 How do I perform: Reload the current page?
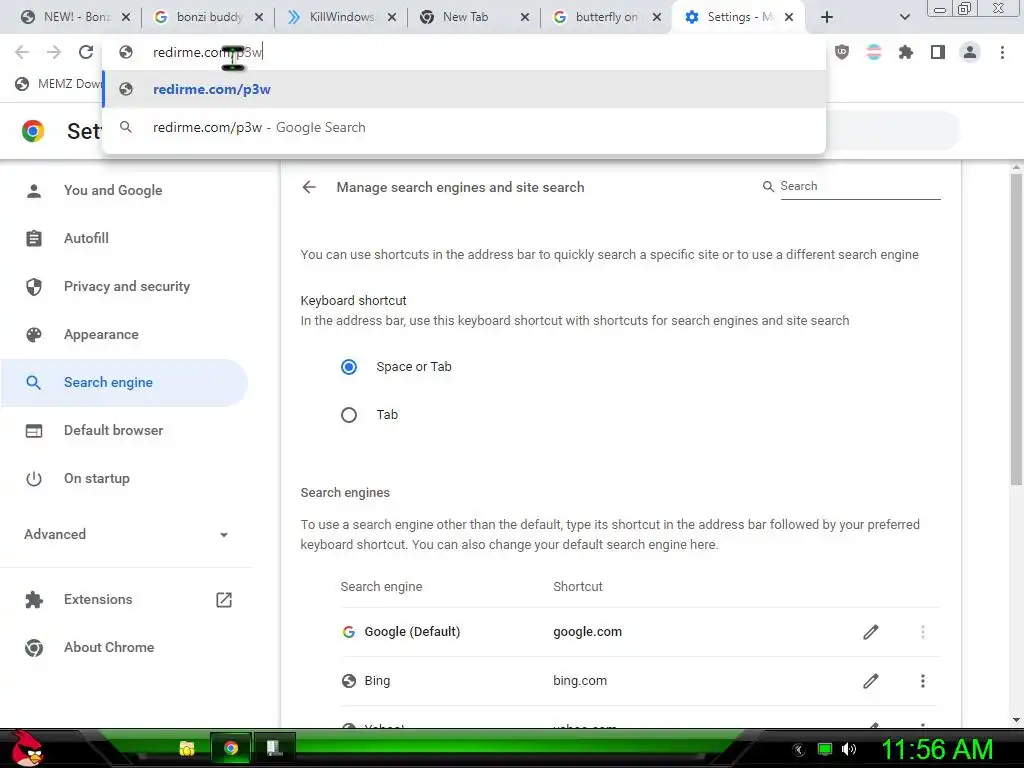86,52
